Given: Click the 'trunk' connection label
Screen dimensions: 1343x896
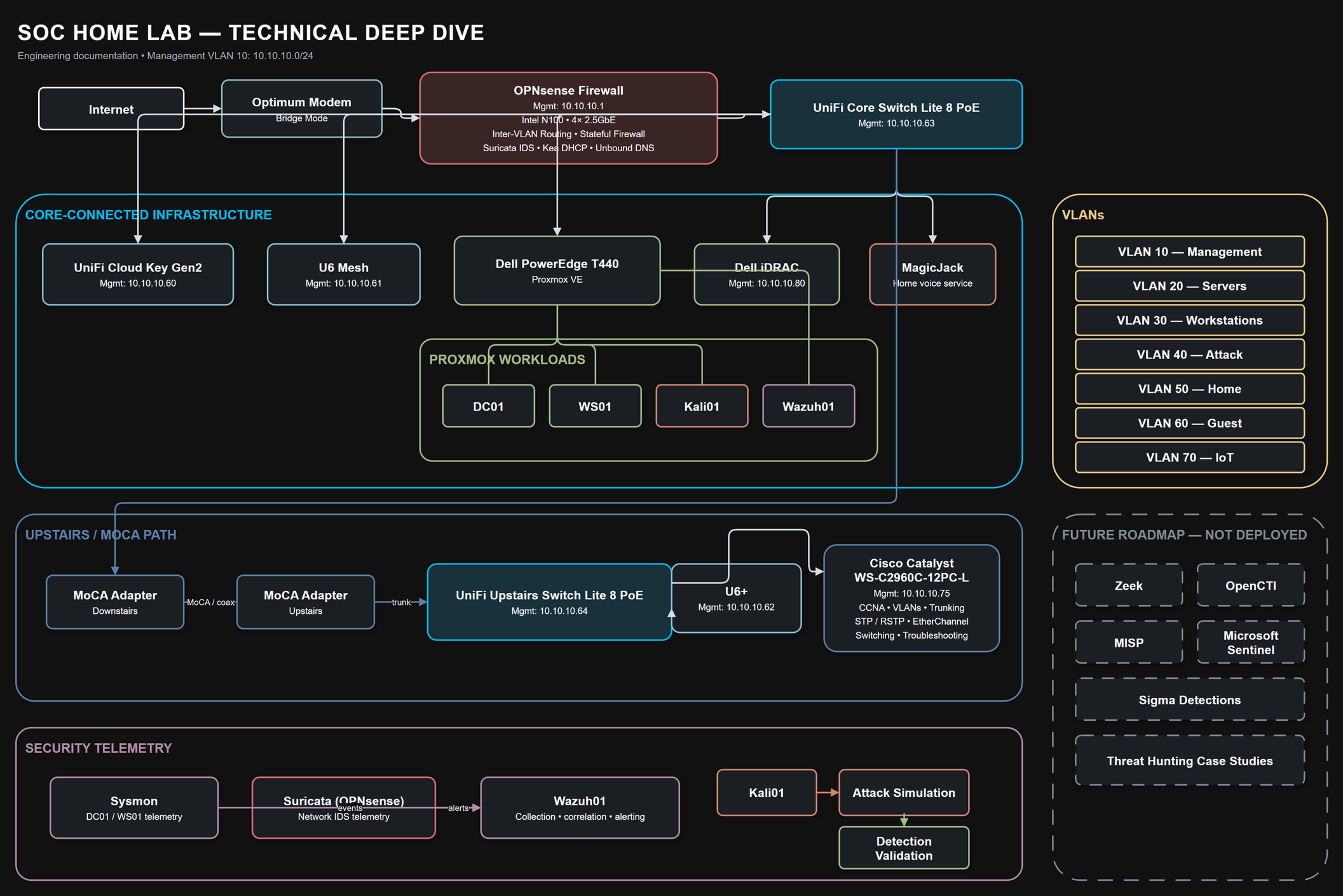Looking at the screenshot, I should coord(401,602).
